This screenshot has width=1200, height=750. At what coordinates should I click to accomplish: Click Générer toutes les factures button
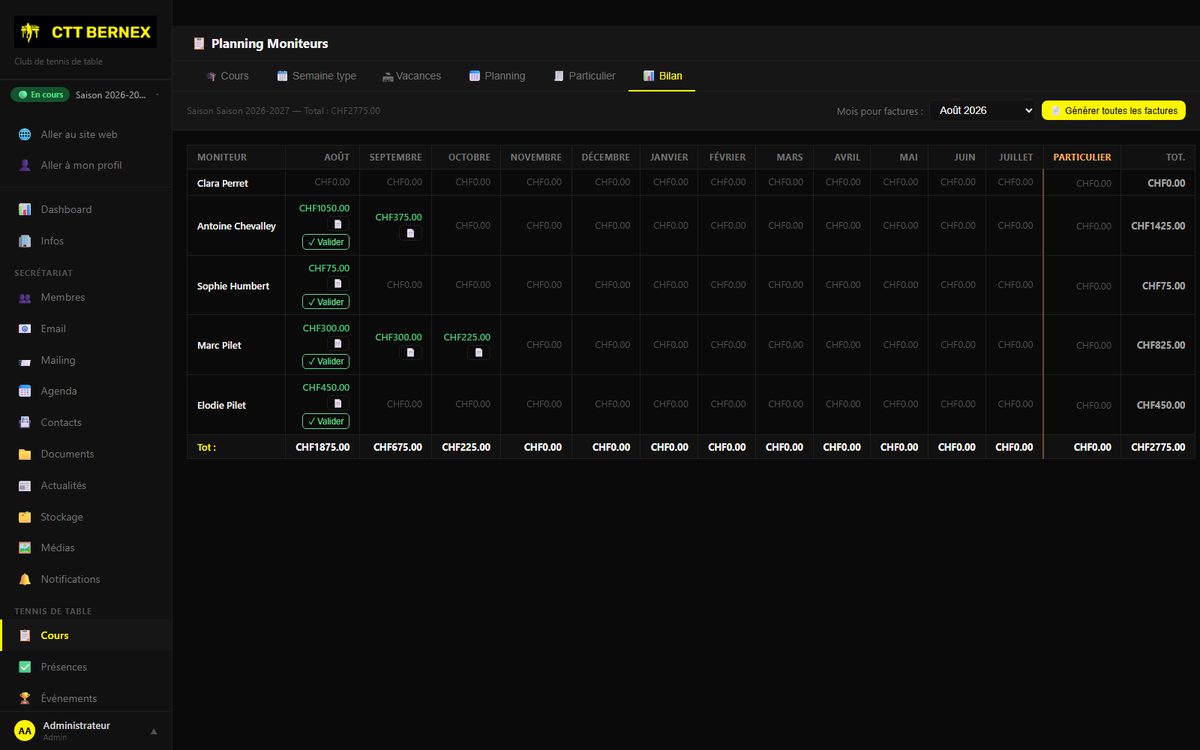click(x=1114, y=110)
